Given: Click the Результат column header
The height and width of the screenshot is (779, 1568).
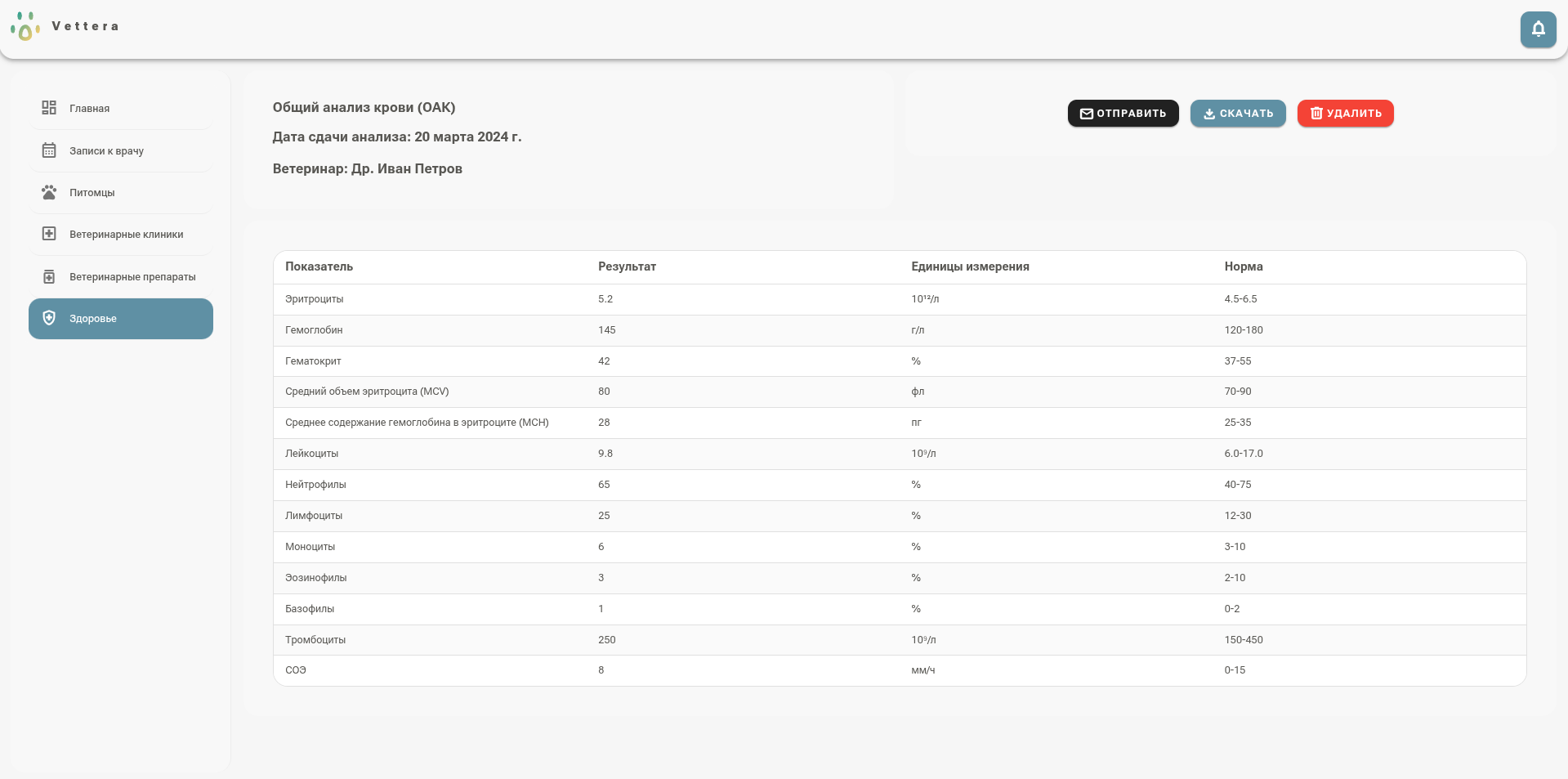Looking at the screenshot, I should (x=627, y=266).
